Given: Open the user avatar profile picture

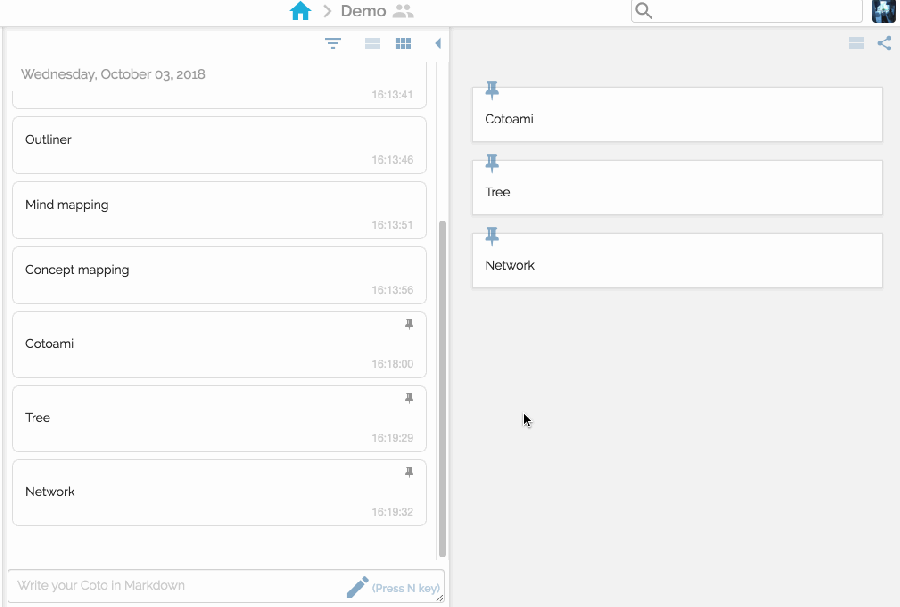Looking at the screenshot, I should point(883,11).
